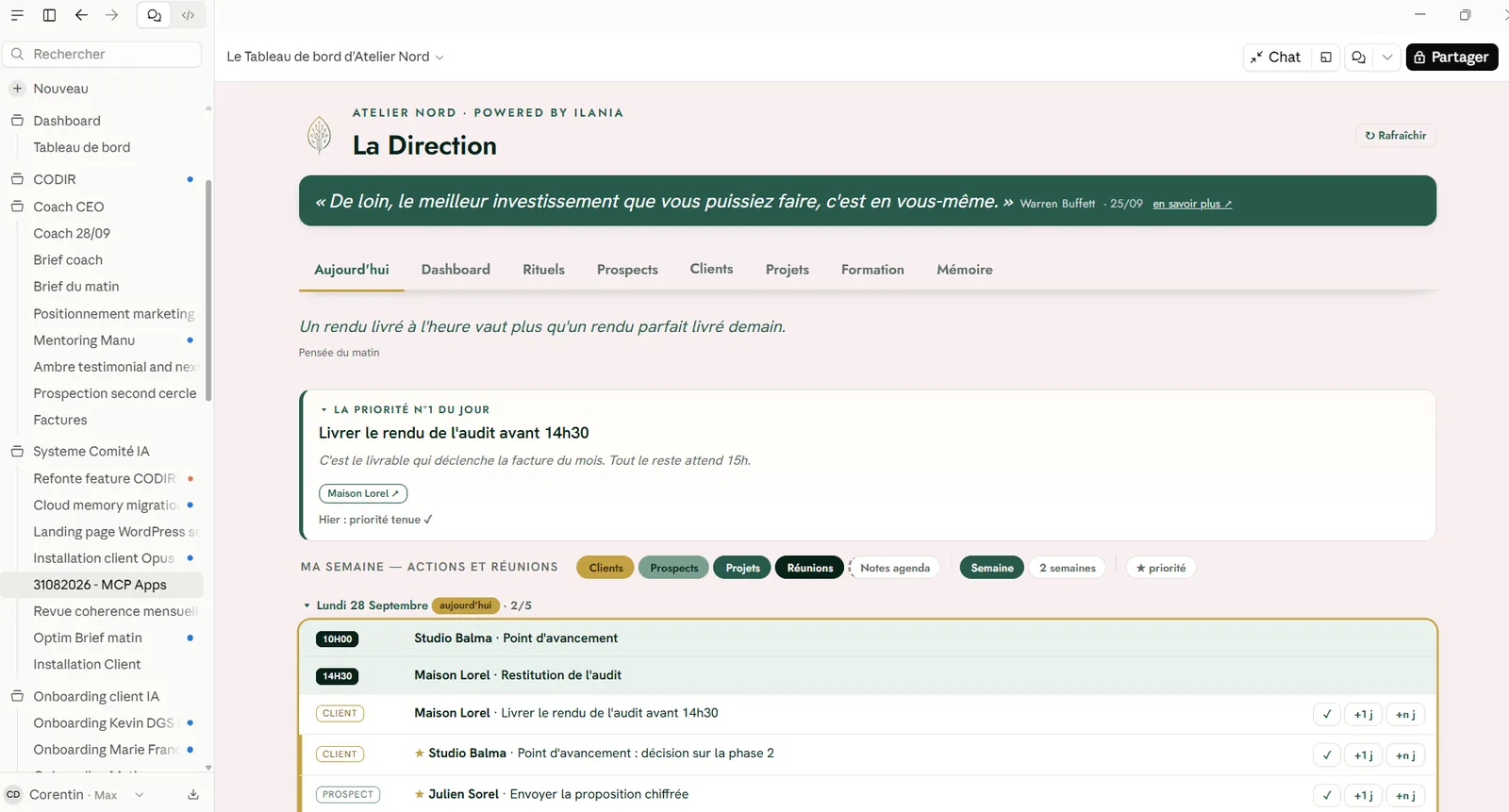Toggle the sidebar panel icon
Viewport: 1509px width, 812px height.
coord(49,15)
